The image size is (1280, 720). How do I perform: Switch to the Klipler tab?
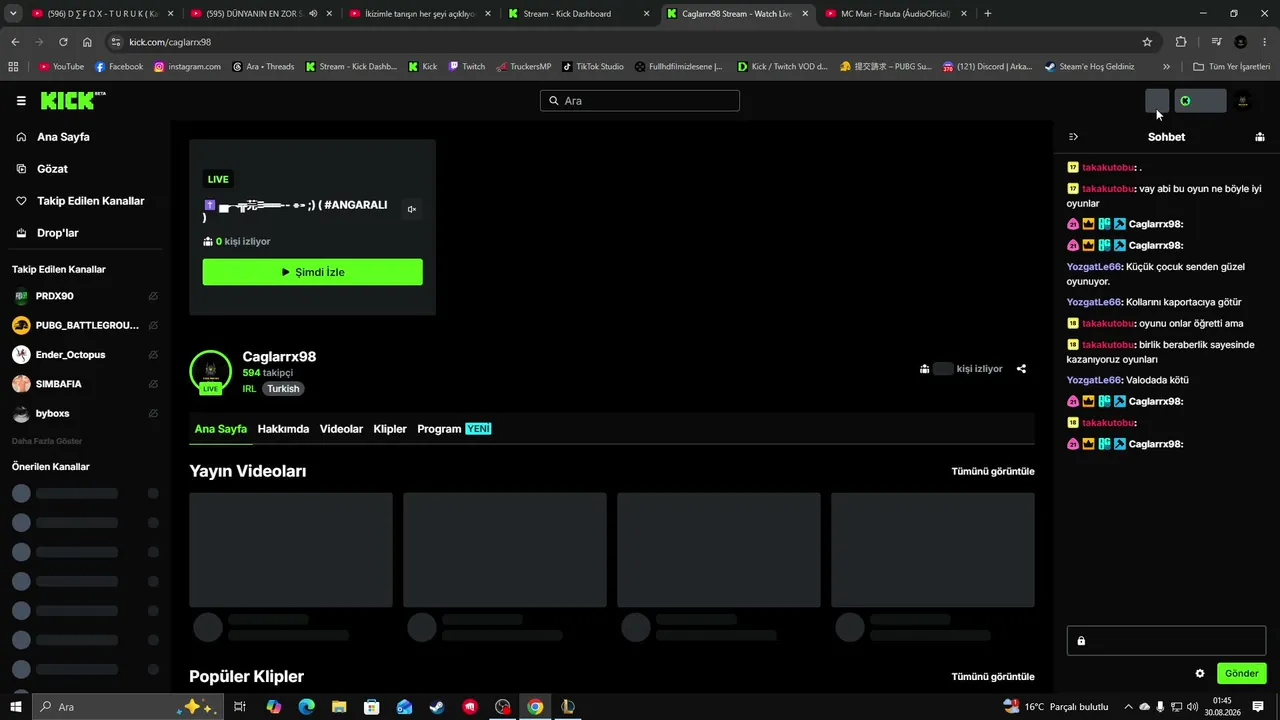[x=390, y=429]
